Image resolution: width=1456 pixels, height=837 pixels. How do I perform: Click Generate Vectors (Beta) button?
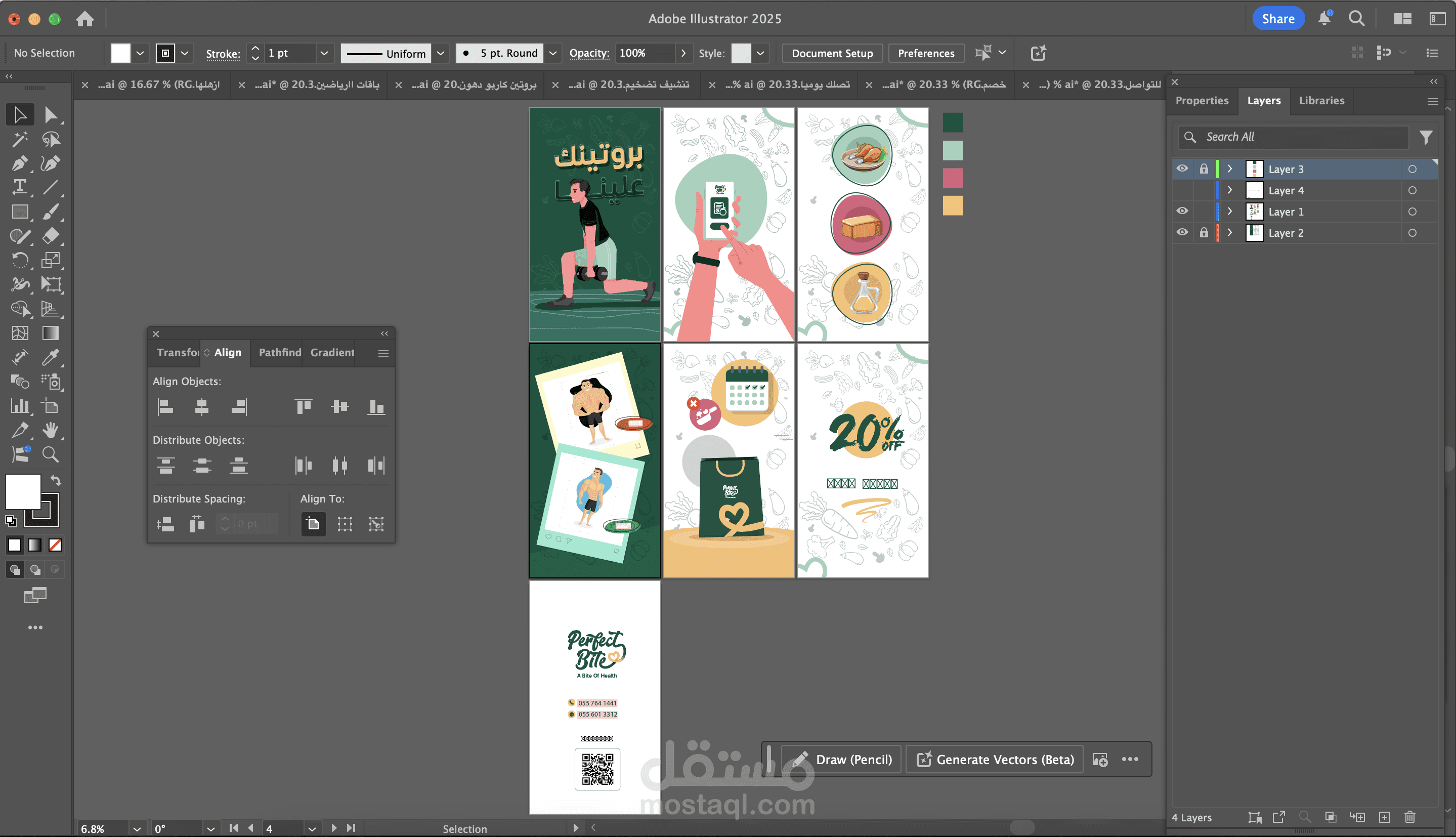click(994, 760)
